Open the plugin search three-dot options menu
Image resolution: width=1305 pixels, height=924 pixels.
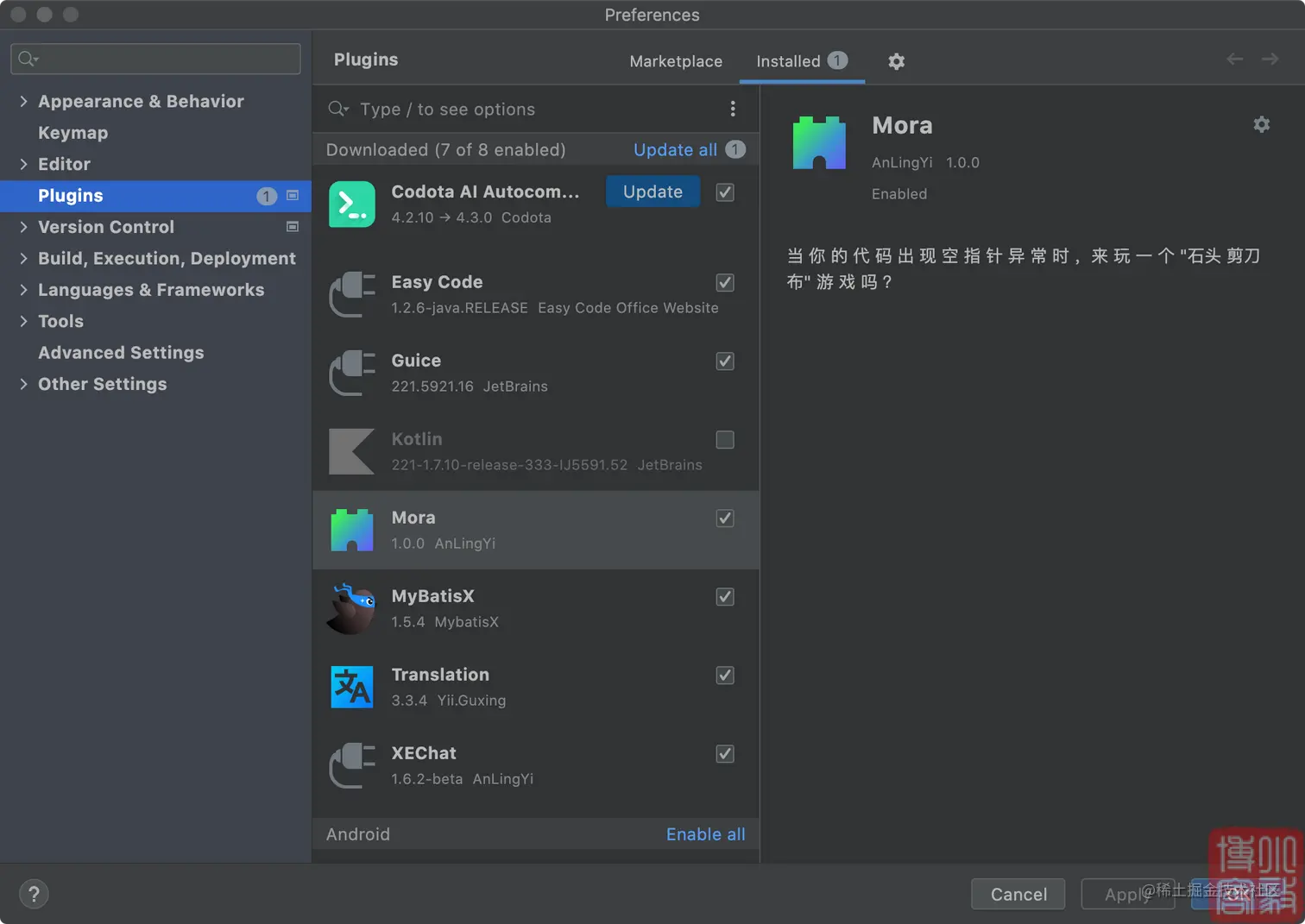point(733,109)
